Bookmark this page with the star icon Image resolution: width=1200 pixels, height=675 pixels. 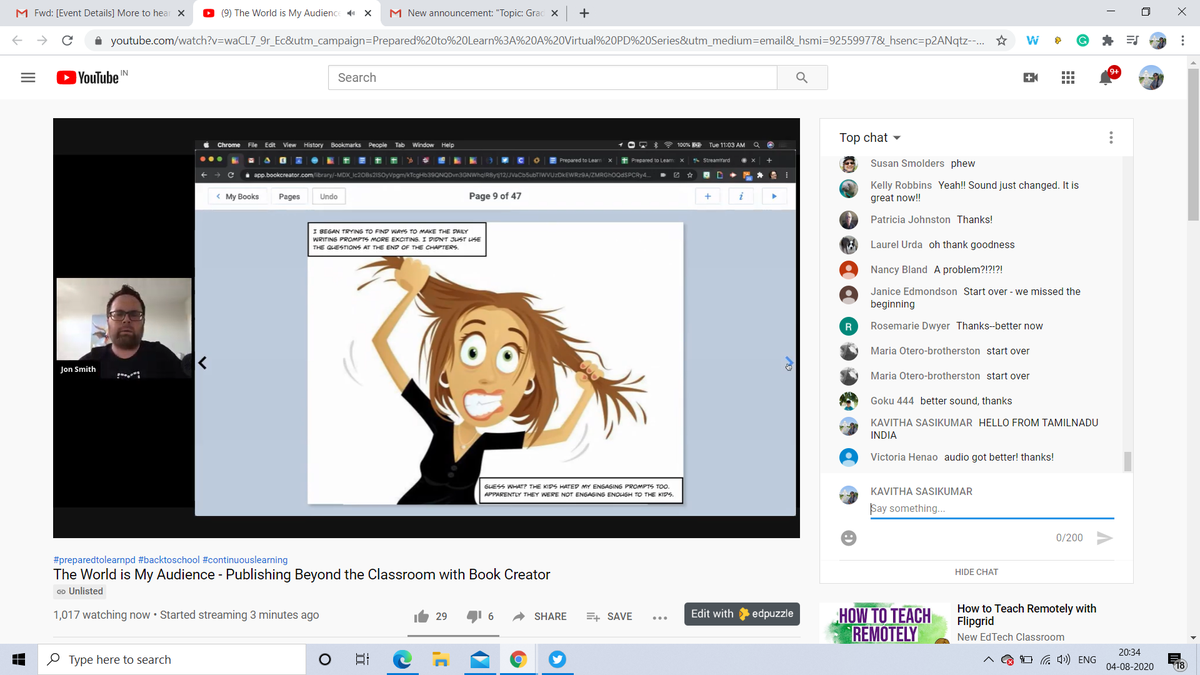[1002, 40]
